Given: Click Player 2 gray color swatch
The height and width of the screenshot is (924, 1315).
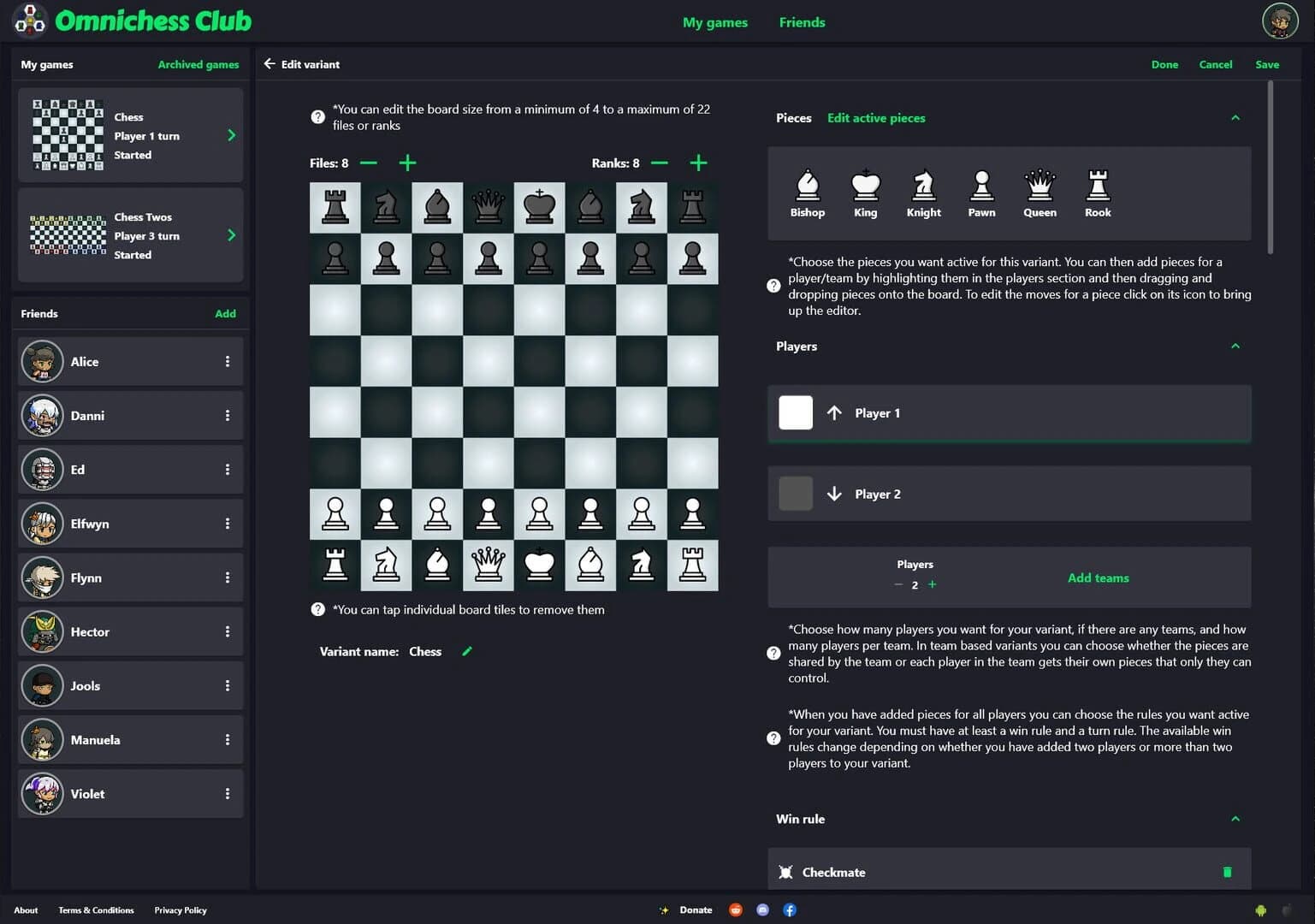Looking at the screenshot, I should (796, 494).
